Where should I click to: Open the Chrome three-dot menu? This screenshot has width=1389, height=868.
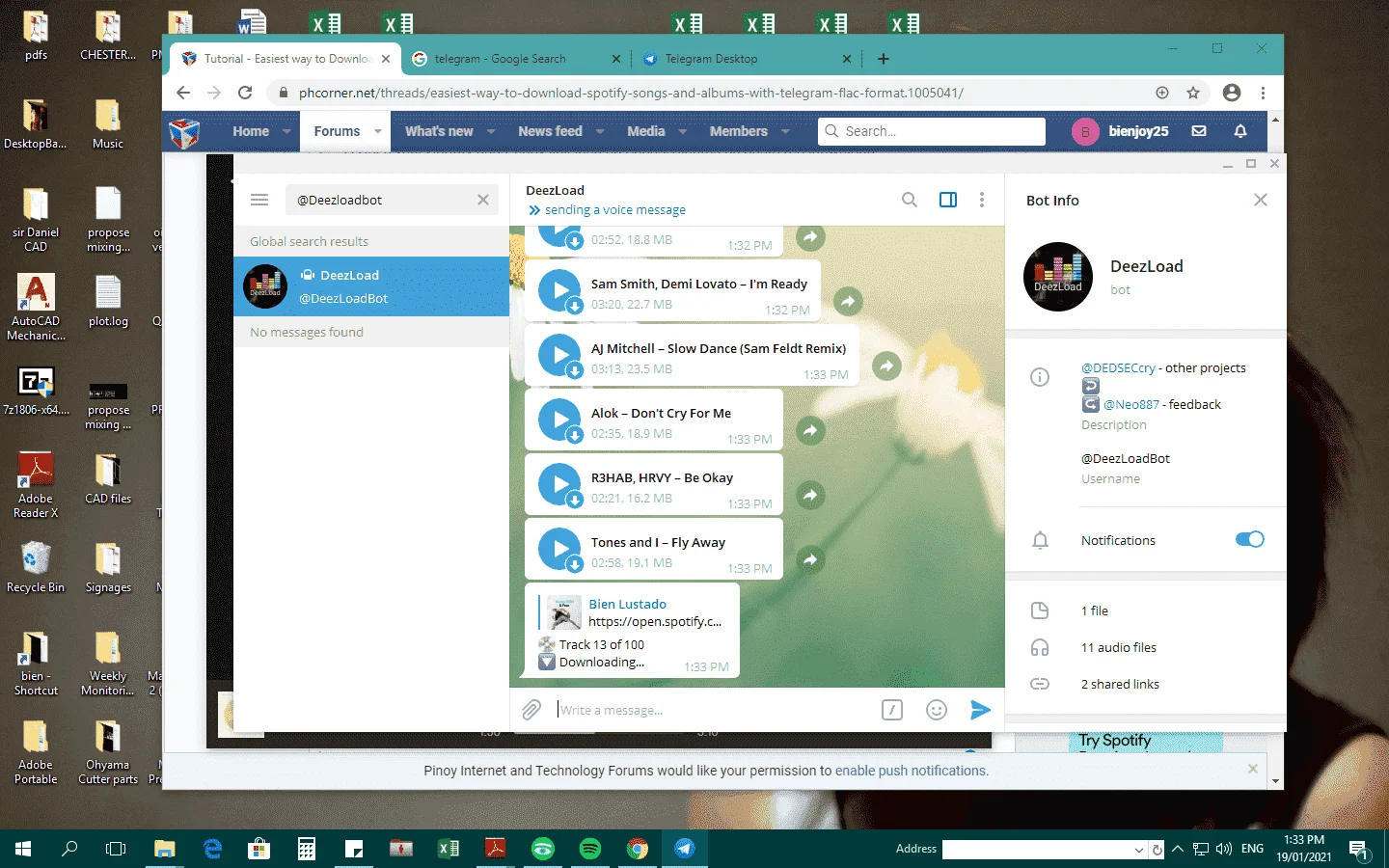point(1263,93)
